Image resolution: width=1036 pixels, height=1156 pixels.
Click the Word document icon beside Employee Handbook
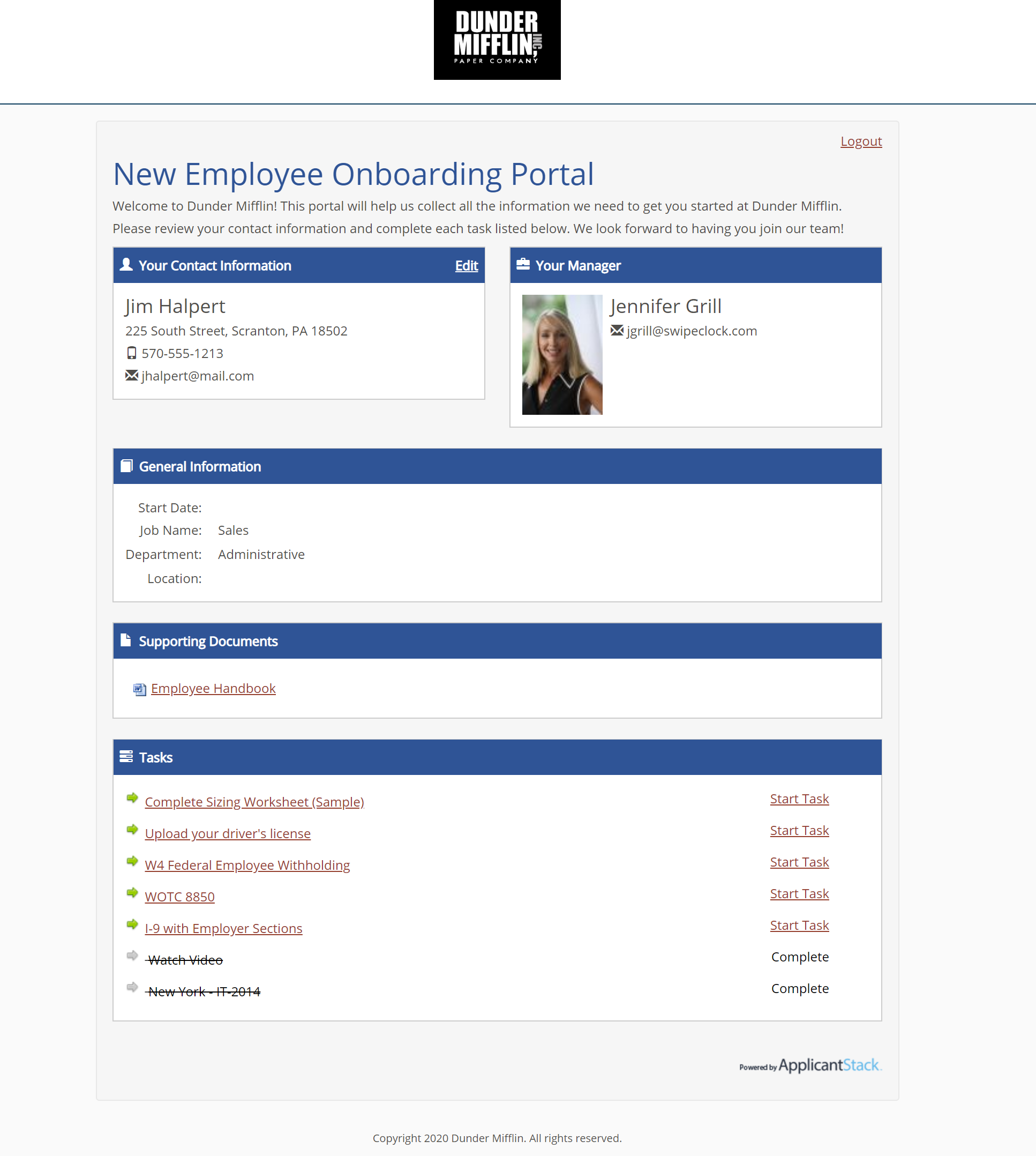(x=139, y=689)
